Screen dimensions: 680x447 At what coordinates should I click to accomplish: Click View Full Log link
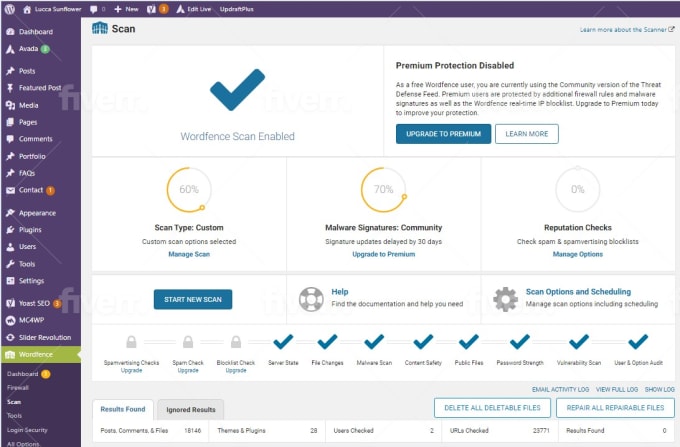tap(617, 390)
